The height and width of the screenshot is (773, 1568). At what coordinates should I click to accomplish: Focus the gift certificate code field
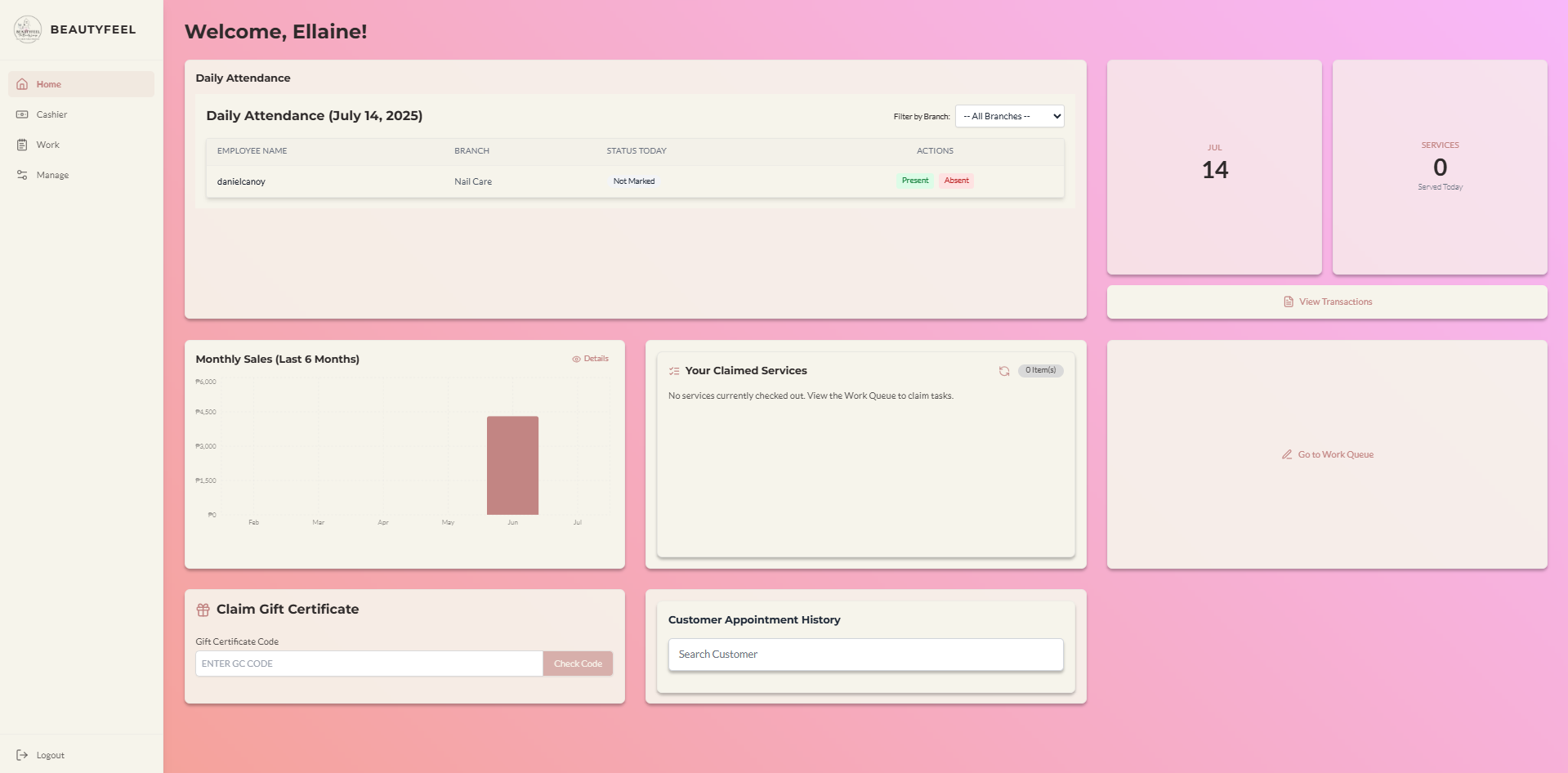click(x=369, y=664)
